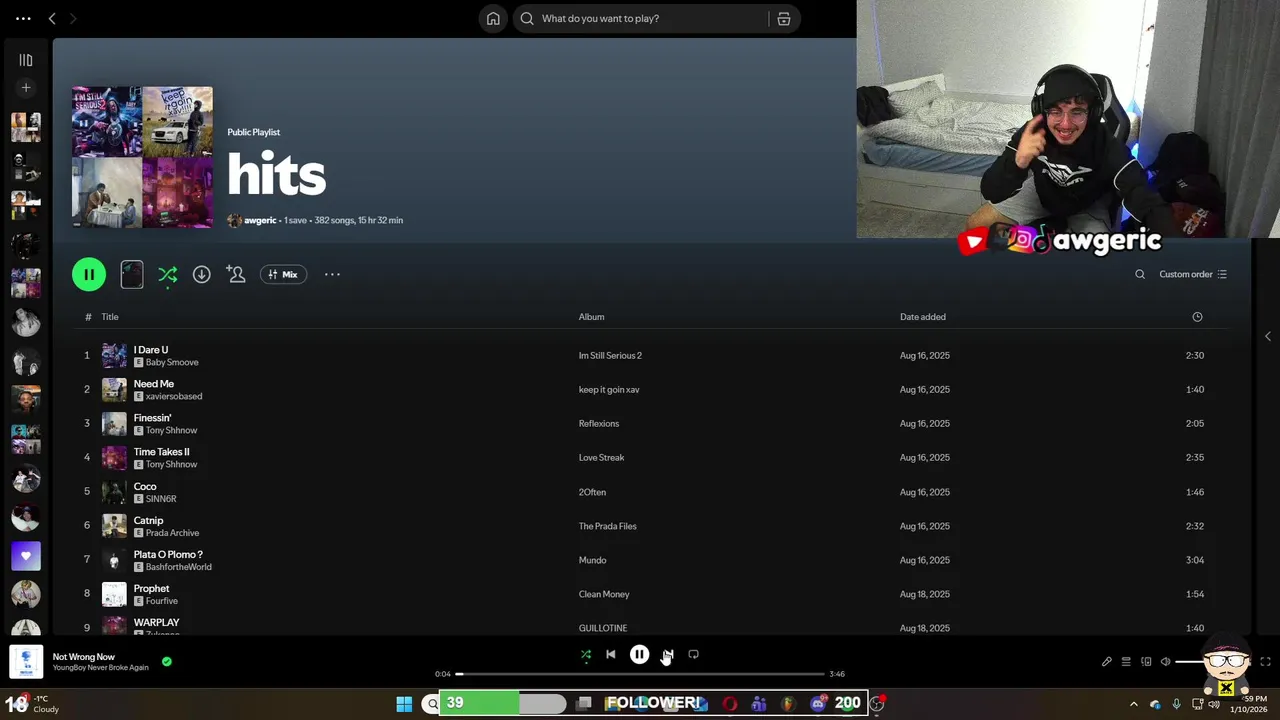Open Not Wrong Now track title in player
The image size is (1280, 720).
[84, 657]
